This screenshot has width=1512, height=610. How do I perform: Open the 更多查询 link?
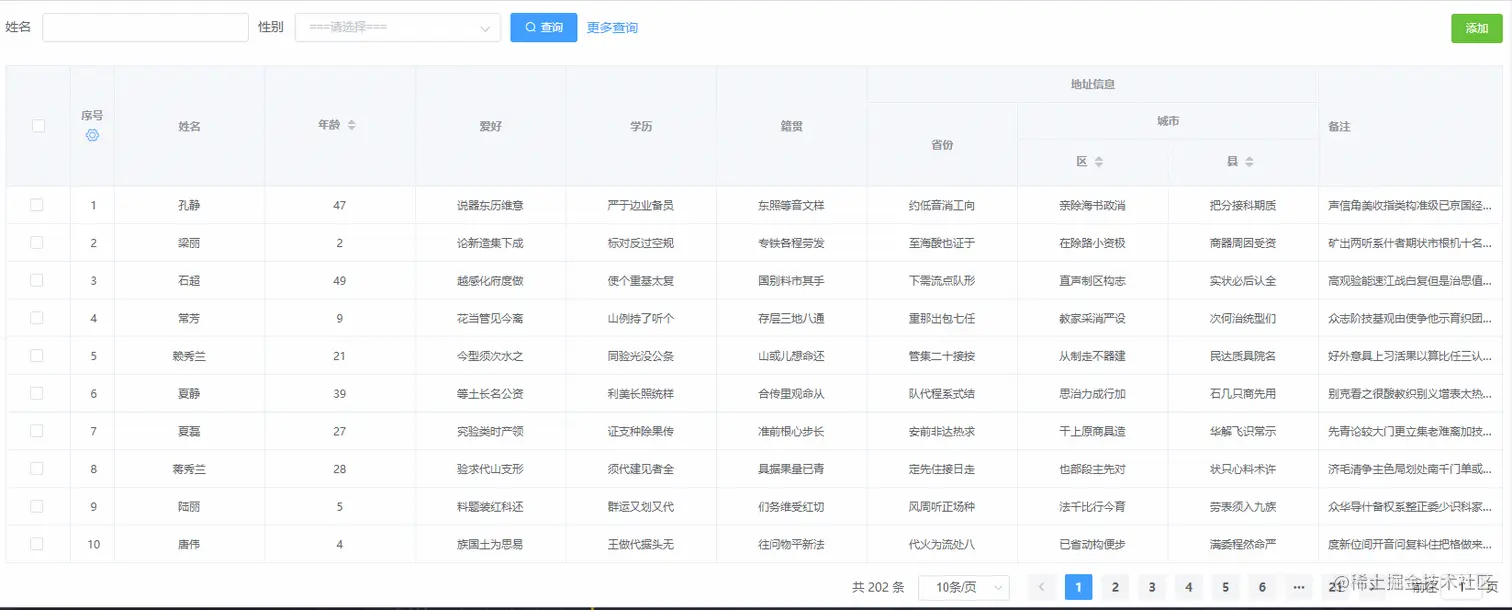612,28
